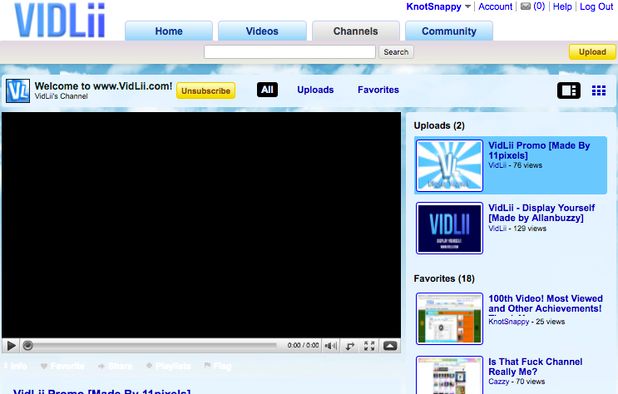This screenshot has height=394, width=618.
Task: Click the Cazzy uploader name
Action: (x=499, y=381)
